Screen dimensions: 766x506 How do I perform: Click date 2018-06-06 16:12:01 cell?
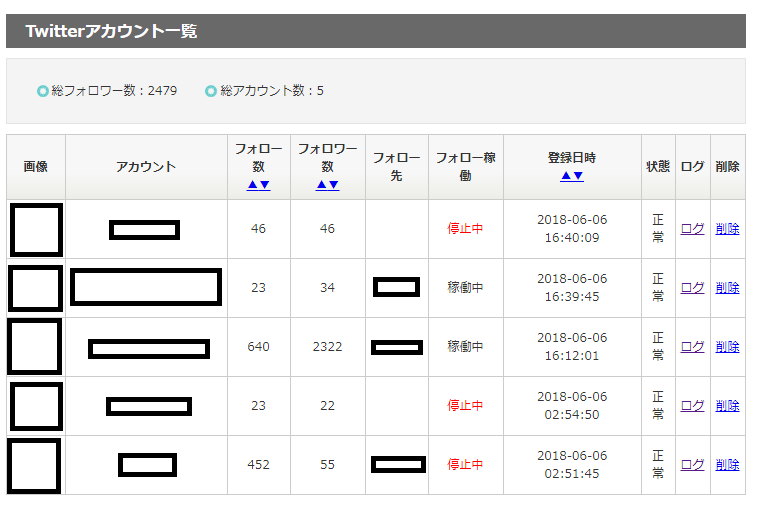coord(572,347)
